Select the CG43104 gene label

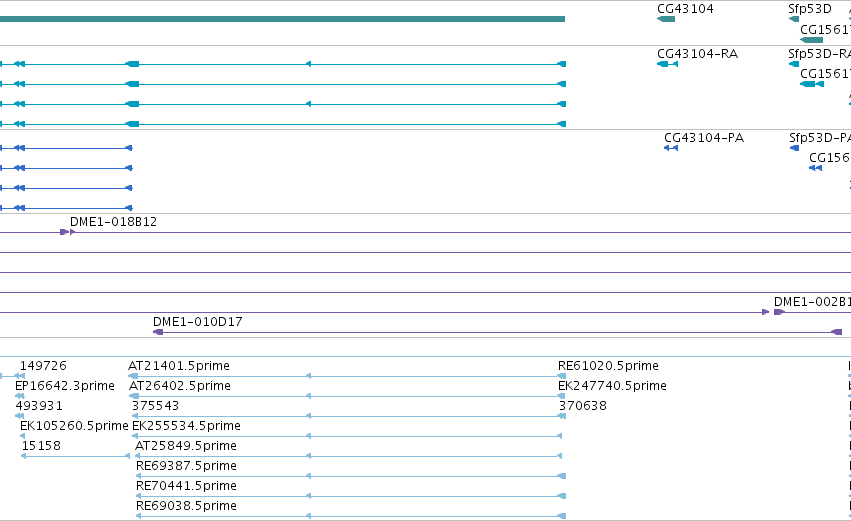[x=685, y=9]
